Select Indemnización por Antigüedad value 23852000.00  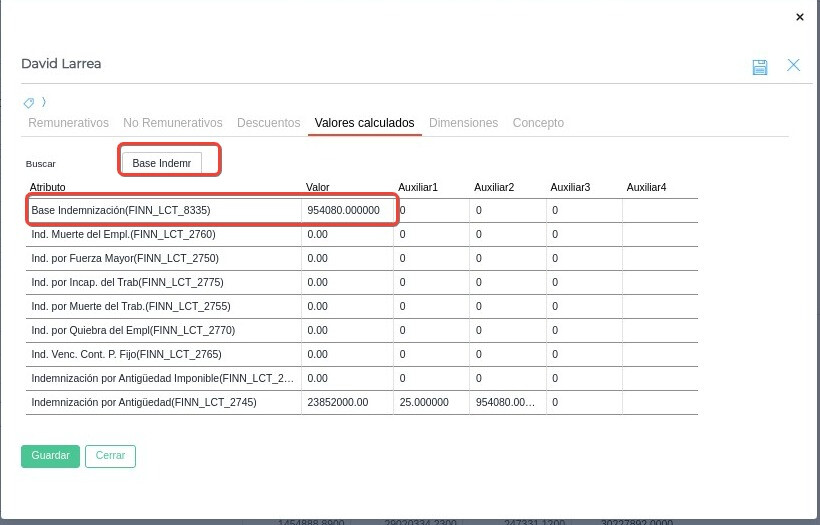[x=338, y=402]
